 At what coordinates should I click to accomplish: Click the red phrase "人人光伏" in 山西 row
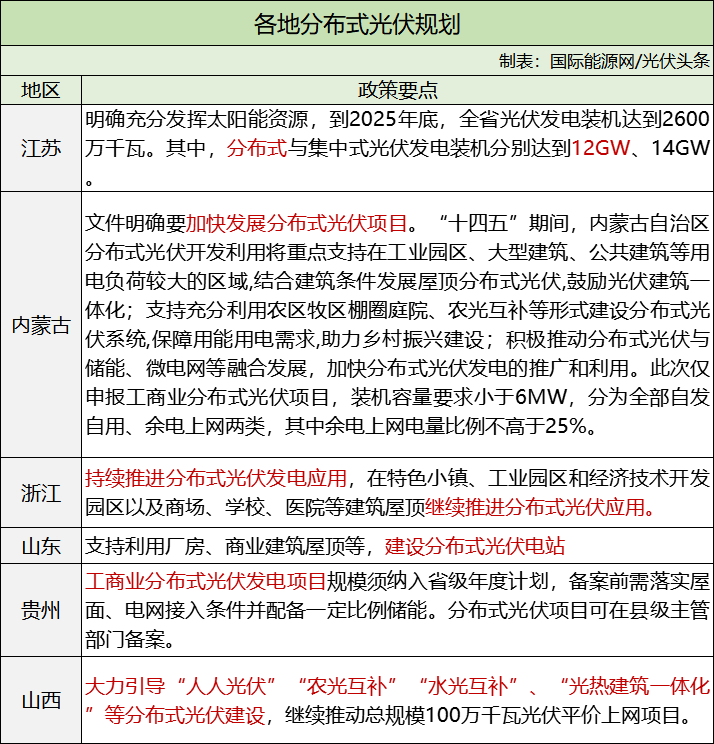[227, 686]
